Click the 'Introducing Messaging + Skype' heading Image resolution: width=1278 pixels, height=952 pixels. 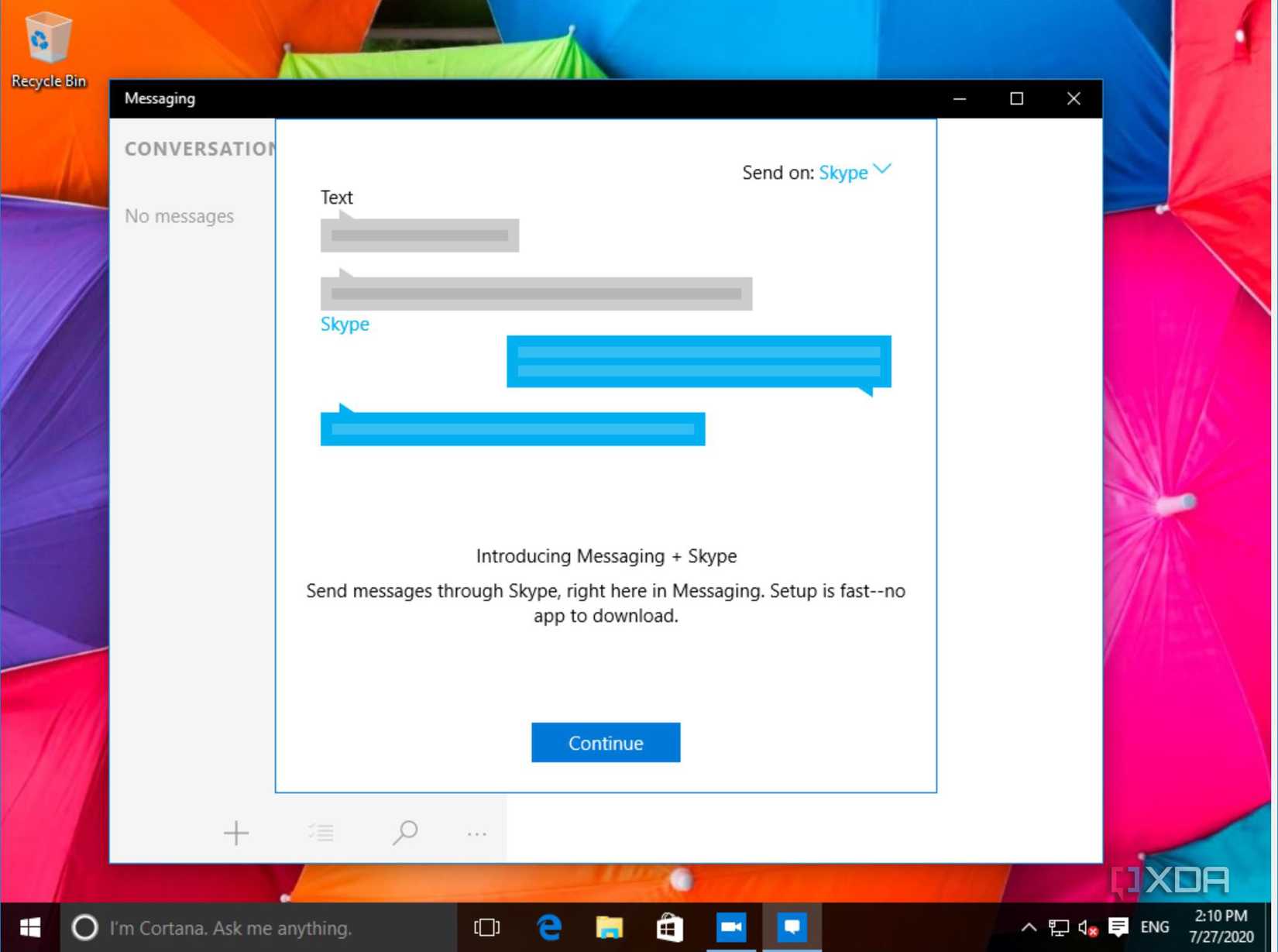point(606,556)
